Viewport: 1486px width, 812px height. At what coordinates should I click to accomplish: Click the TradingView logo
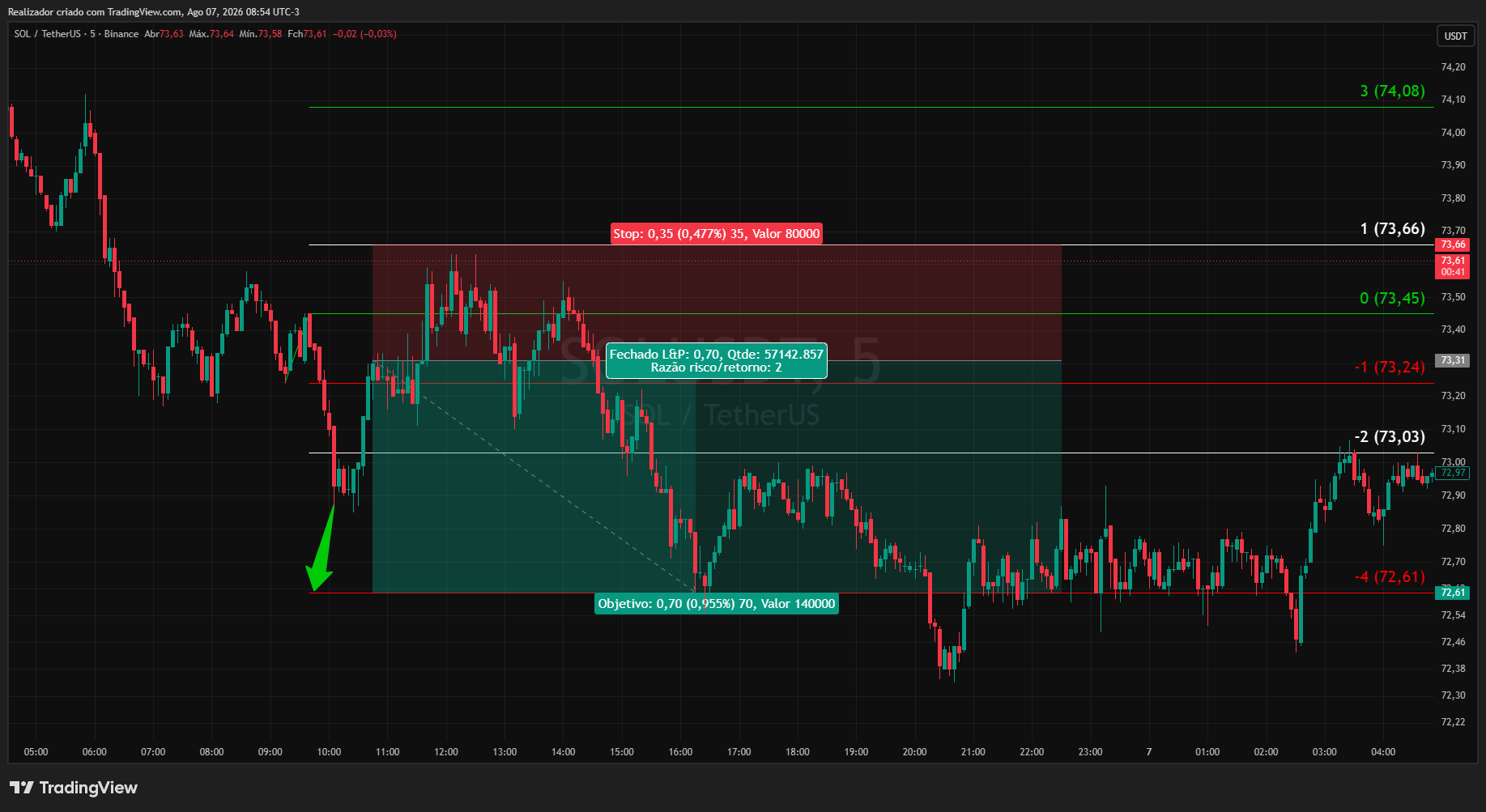pyautogui.click(x=74, y=788)
